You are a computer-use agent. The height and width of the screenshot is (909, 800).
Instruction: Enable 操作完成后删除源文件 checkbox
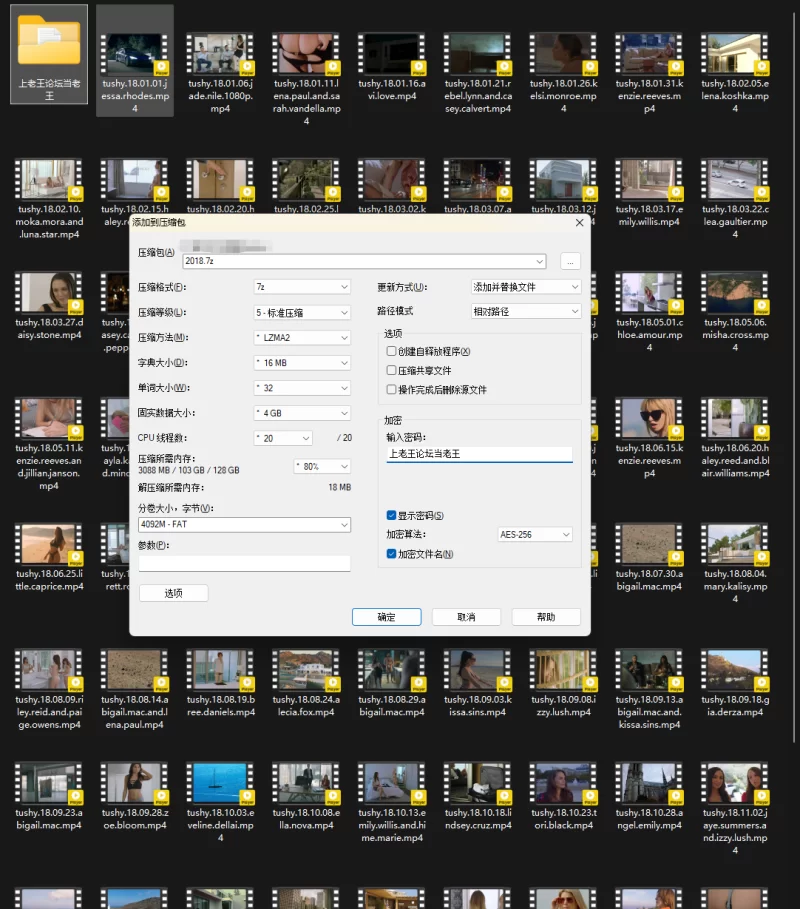391,390
